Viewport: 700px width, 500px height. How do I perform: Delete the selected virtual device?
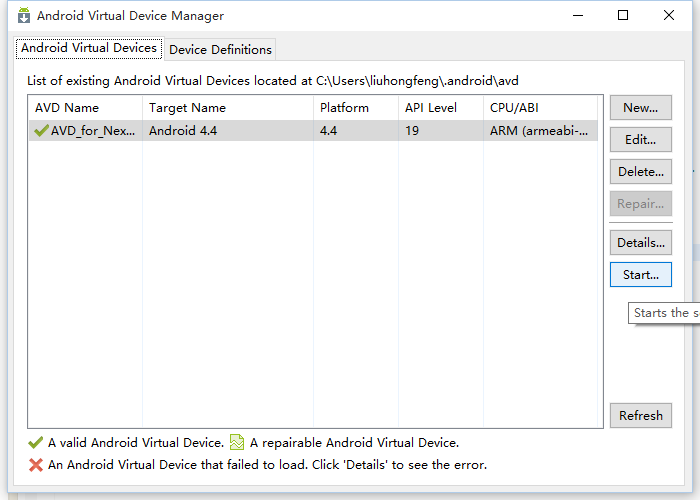(x=640, y=172)
